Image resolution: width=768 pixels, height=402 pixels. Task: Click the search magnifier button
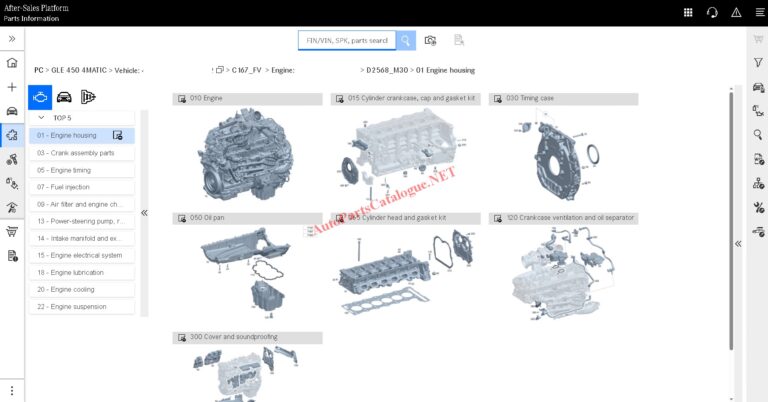tap(406, 40)
